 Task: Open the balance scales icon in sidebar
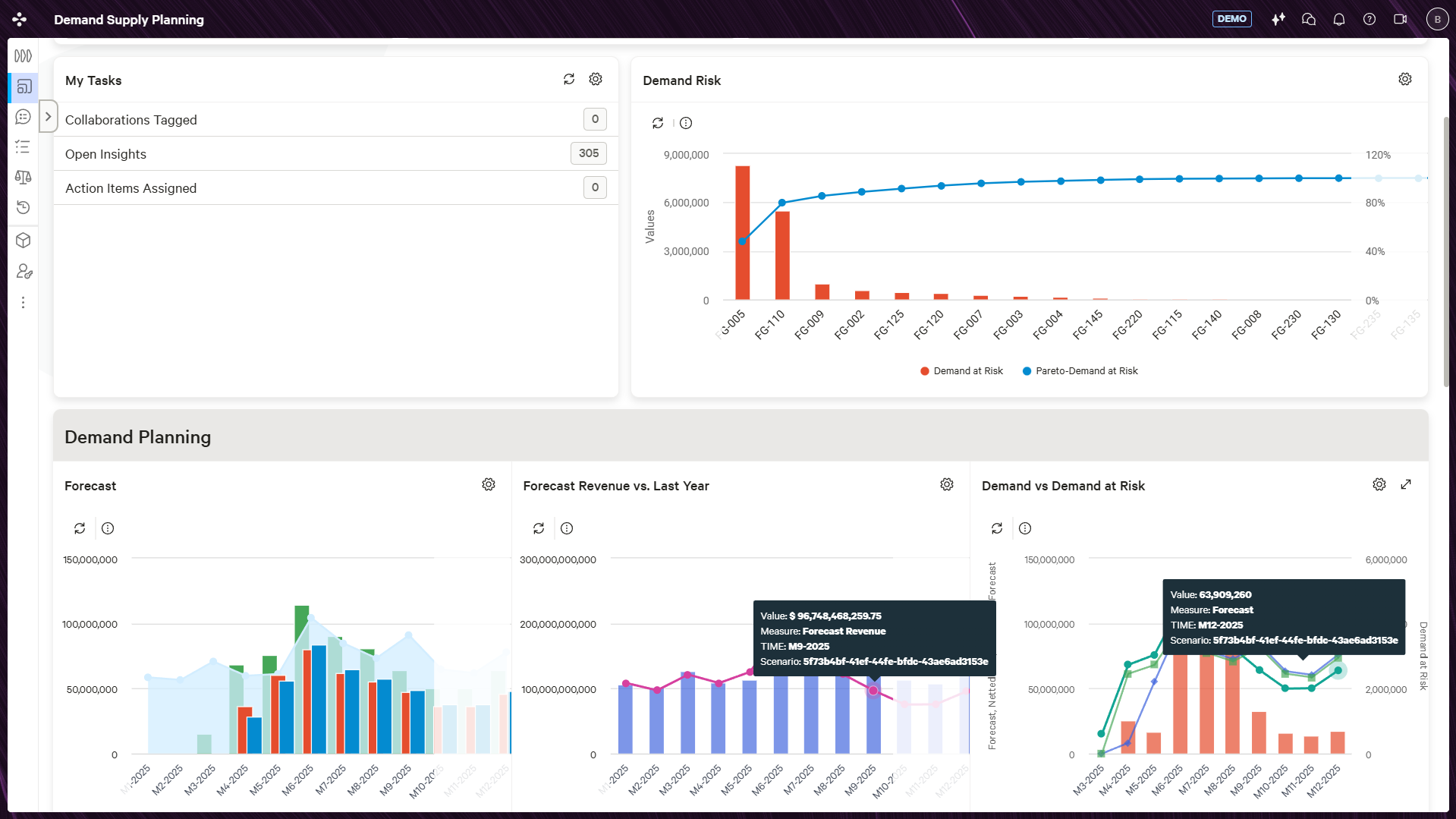tap(23, 177)
